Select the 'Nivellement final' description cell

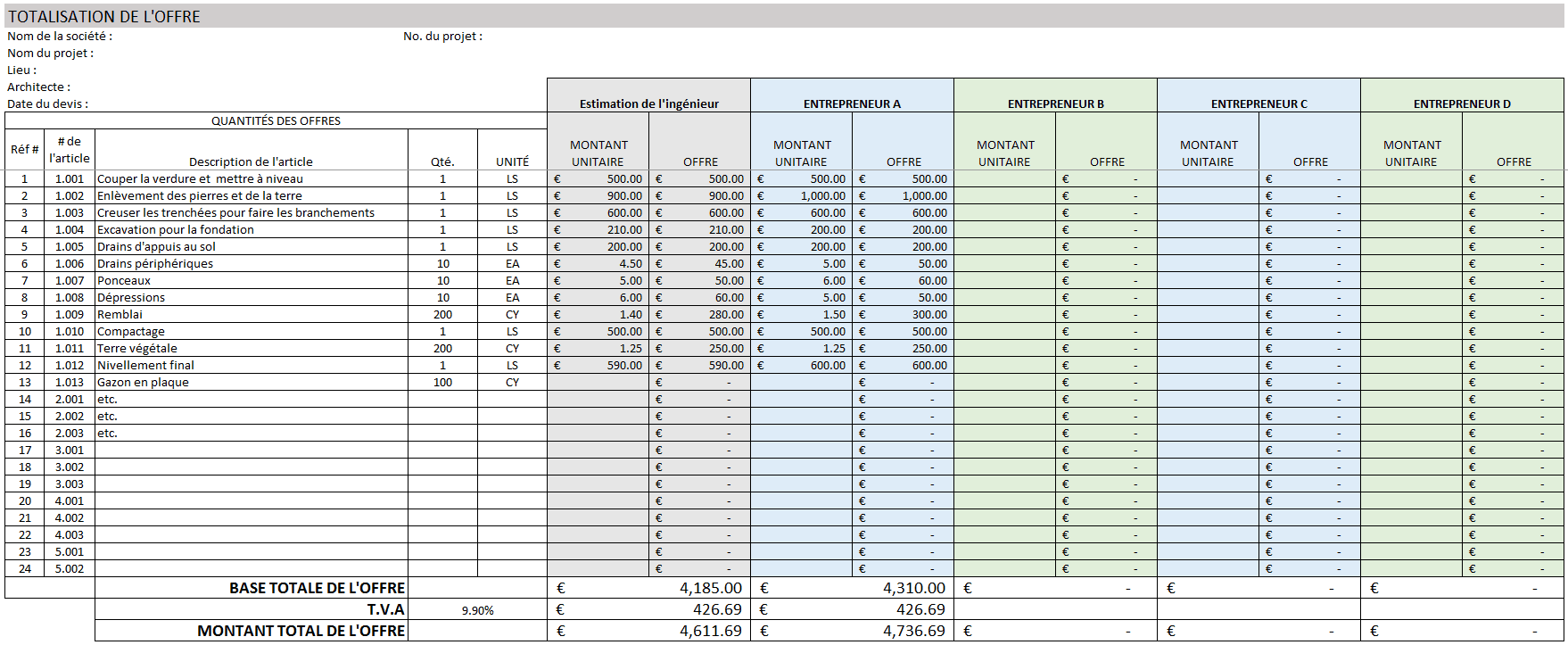(145, 366)
